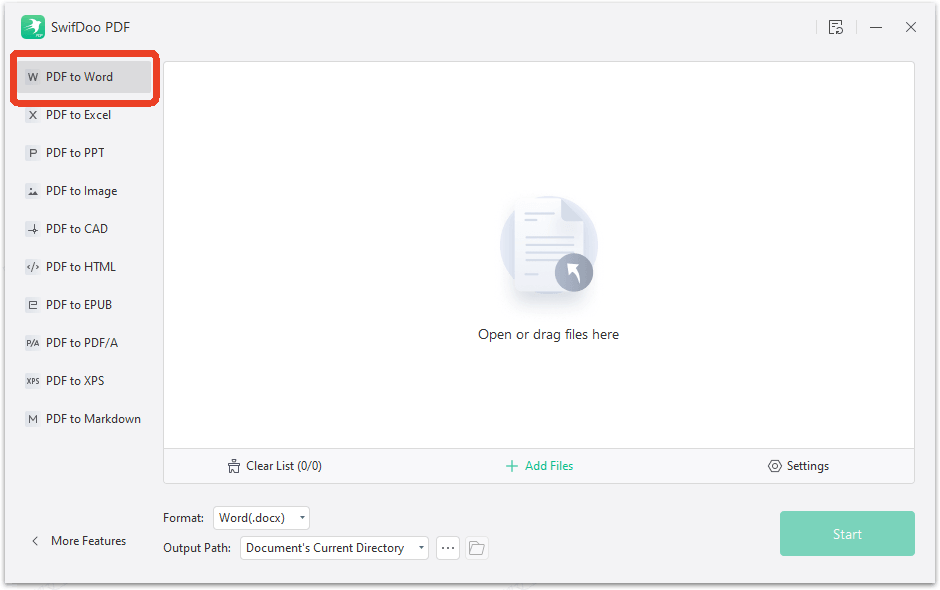
Task: Click the SwifDoo PDF logo icon
Action: pyautogui.click(x=32, y=27)
